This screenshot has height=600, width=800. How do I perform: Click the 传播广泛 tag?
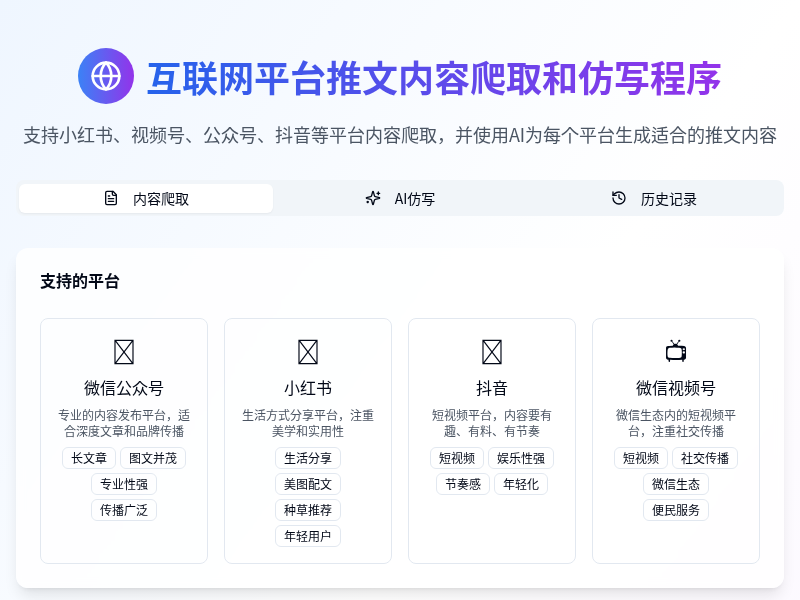click(124, 510)
